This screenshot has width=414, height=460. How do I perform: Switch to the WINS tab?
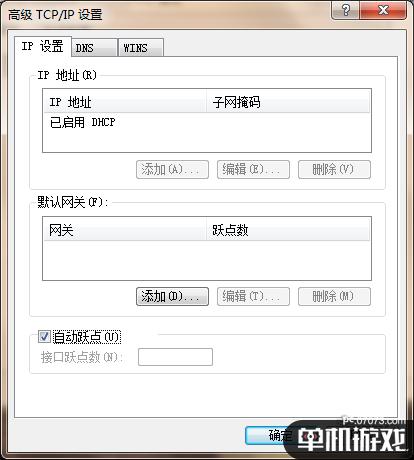(x=141, y=48)
